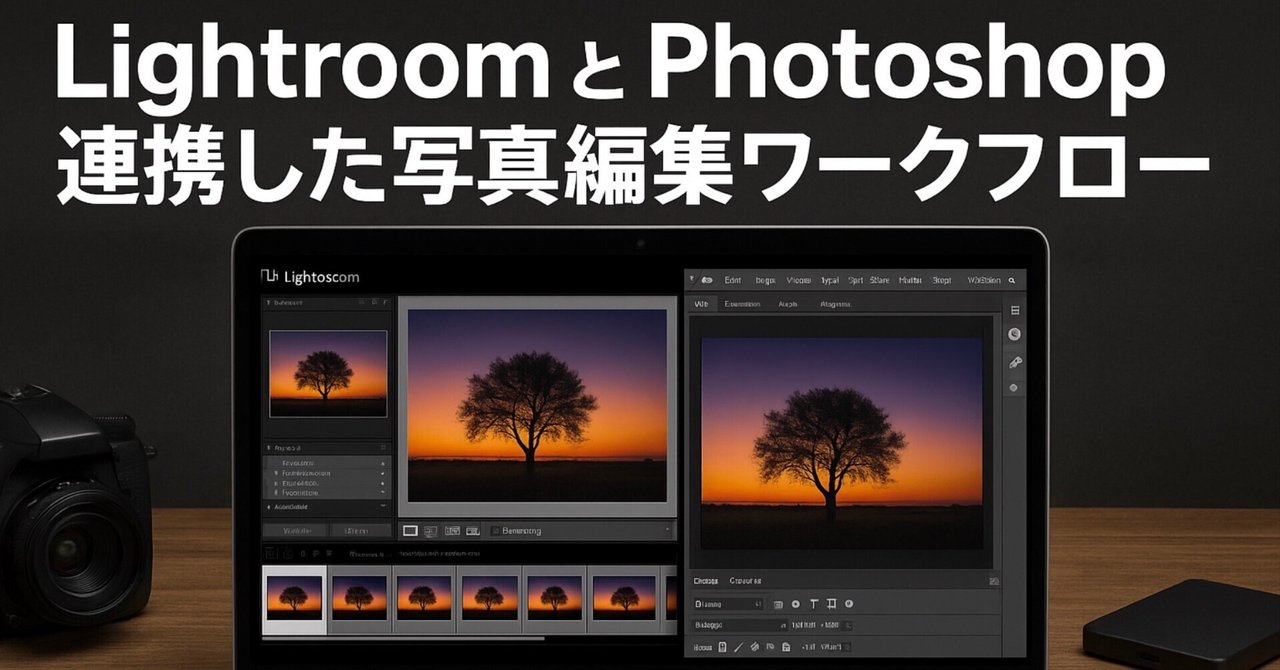
Task: Click the left module button under the presets panel
Action: (298, 529)
